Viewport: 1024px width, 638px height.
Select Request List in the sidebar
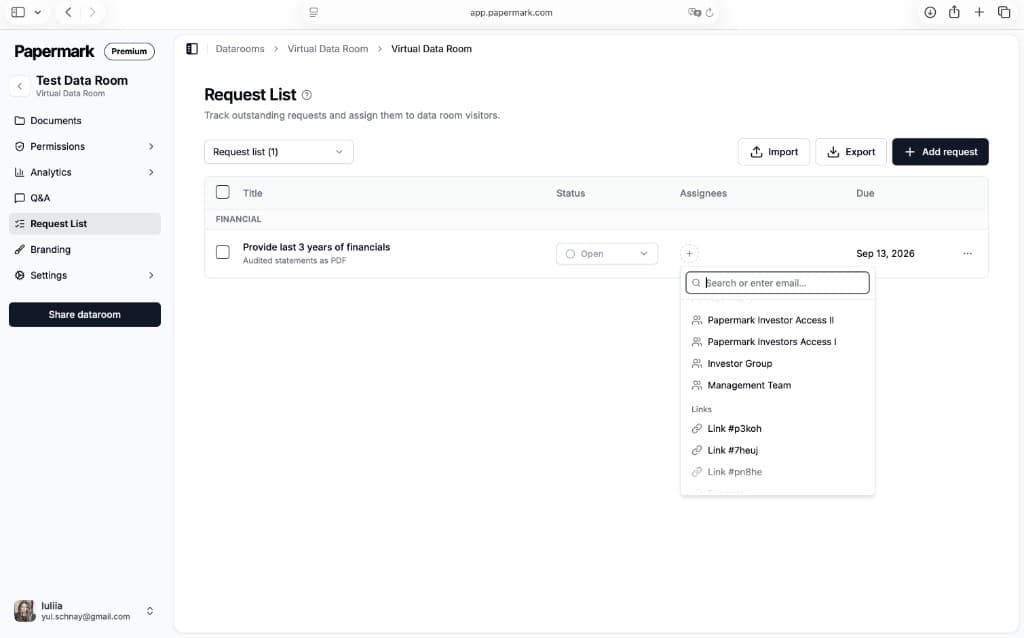tap(85, 223)
